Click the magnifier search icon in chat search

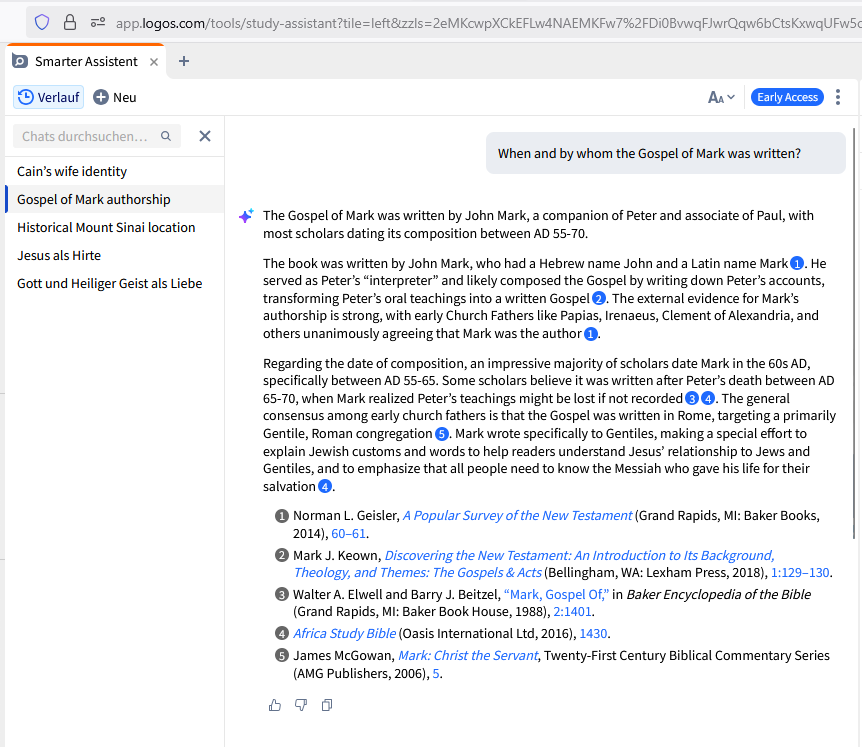point(166,136)
